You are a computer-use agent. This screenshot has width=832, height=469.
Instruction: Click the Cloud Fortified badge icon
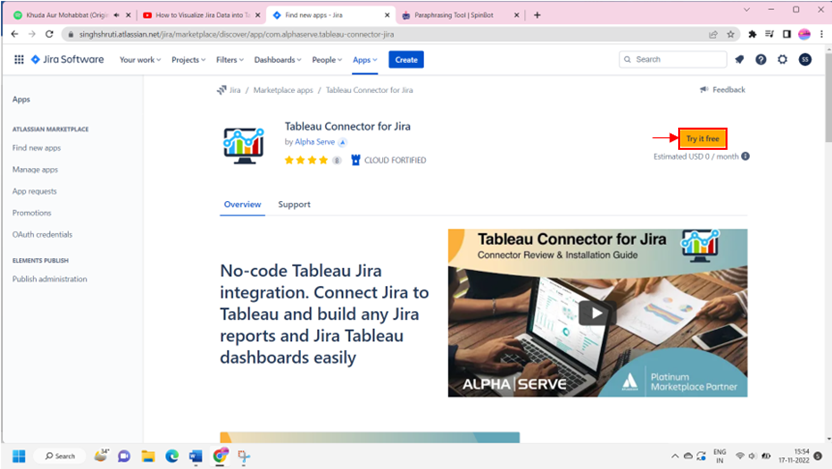356,160
